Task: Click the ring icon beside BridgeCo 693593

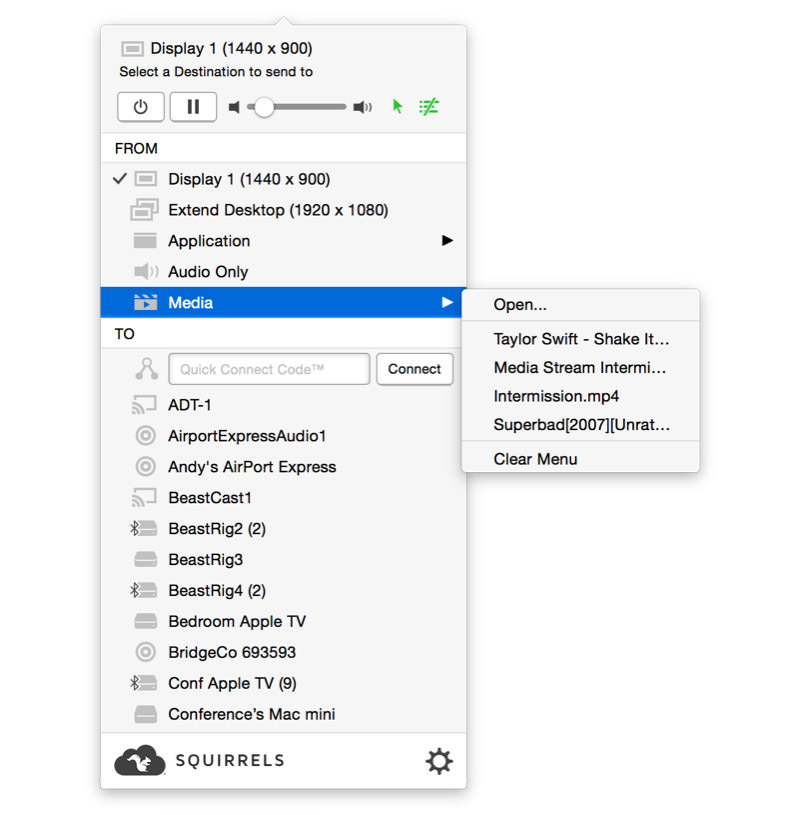Action: click(146, 652)
